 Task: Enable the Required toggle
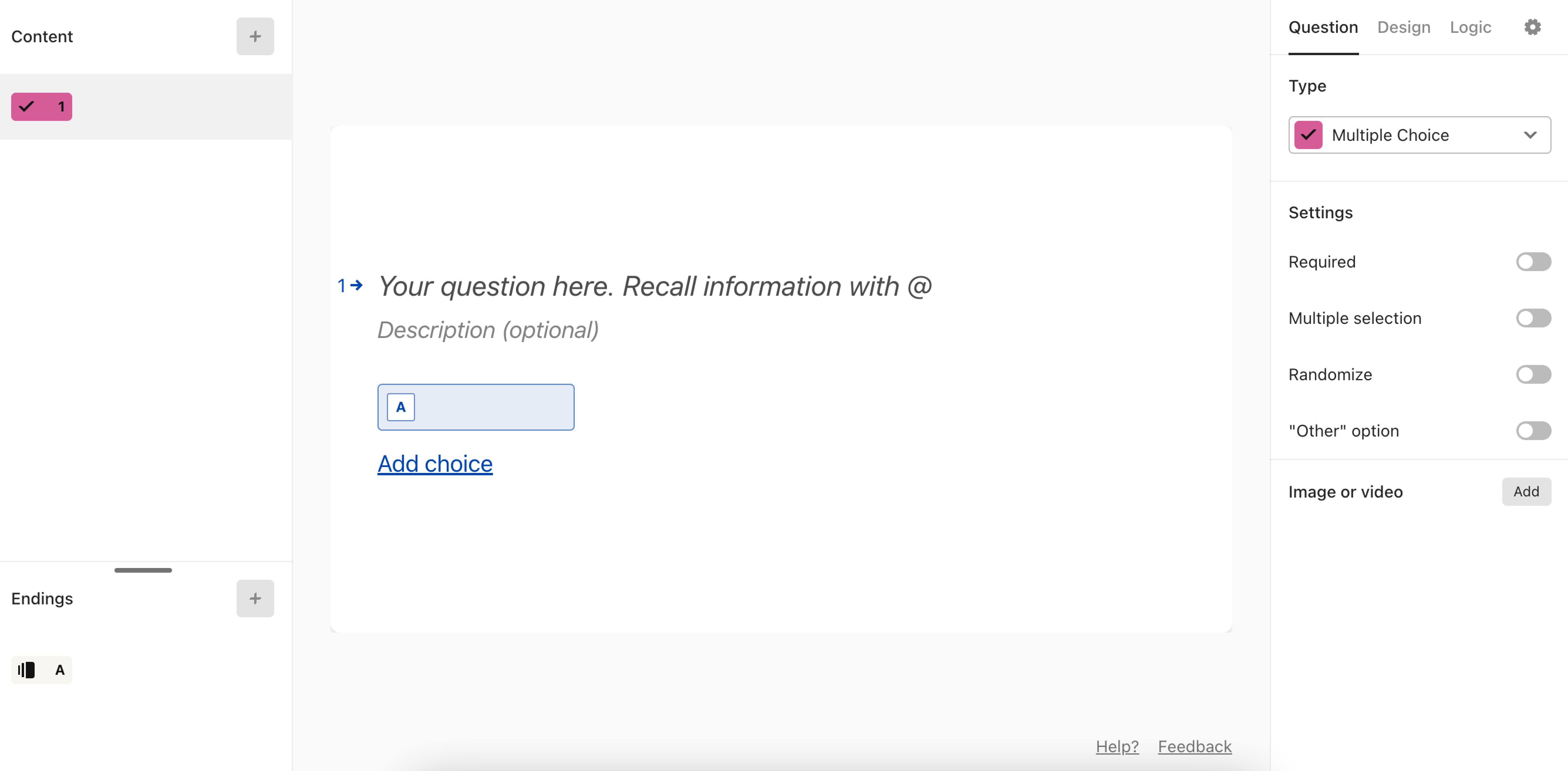coord(1533,262)
